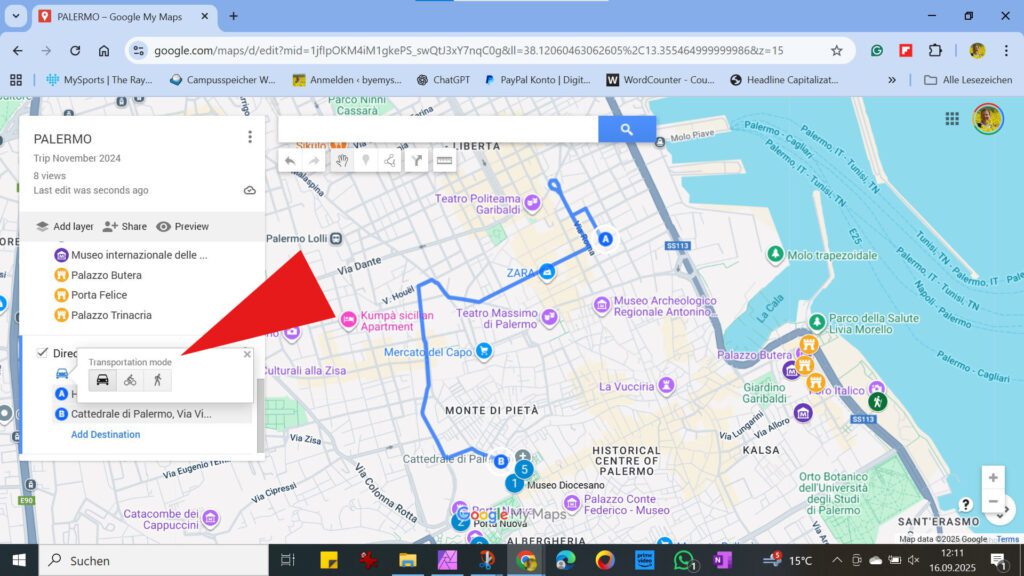Select the Measure distances ruler tool
The height and width of the screenshot is (576, 1024).
tap(443, 160)
